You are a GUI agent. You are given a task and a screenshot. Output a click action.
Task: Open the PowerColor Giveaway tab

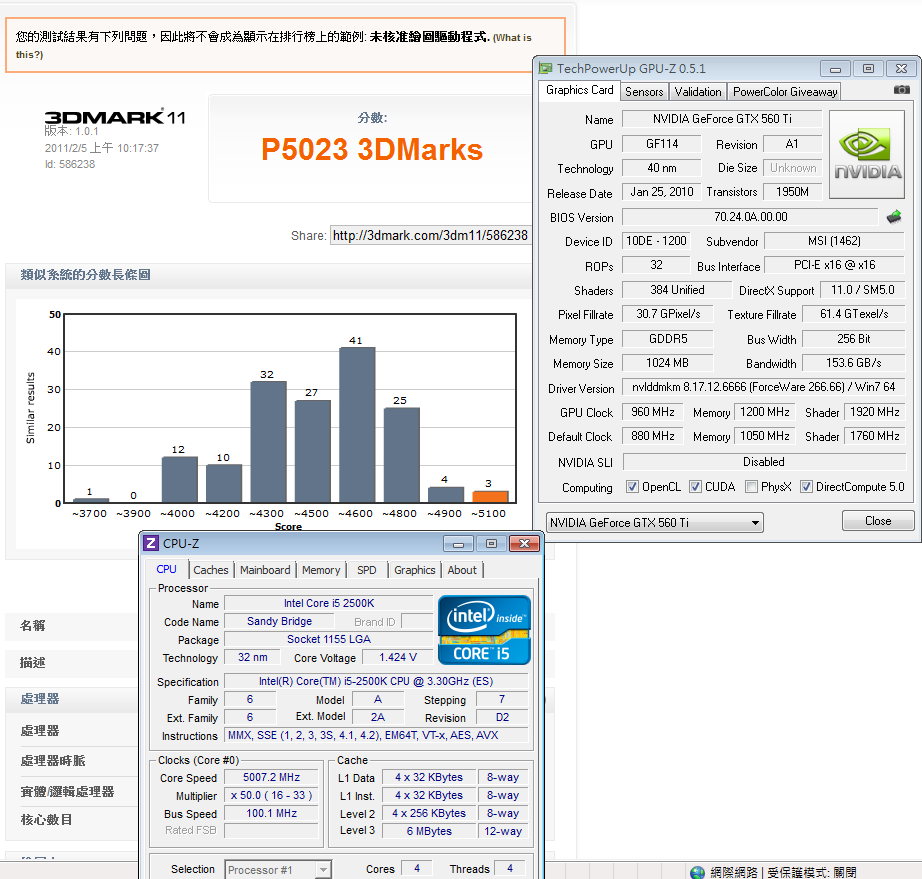pyautogui.click(x=785, y=92)
